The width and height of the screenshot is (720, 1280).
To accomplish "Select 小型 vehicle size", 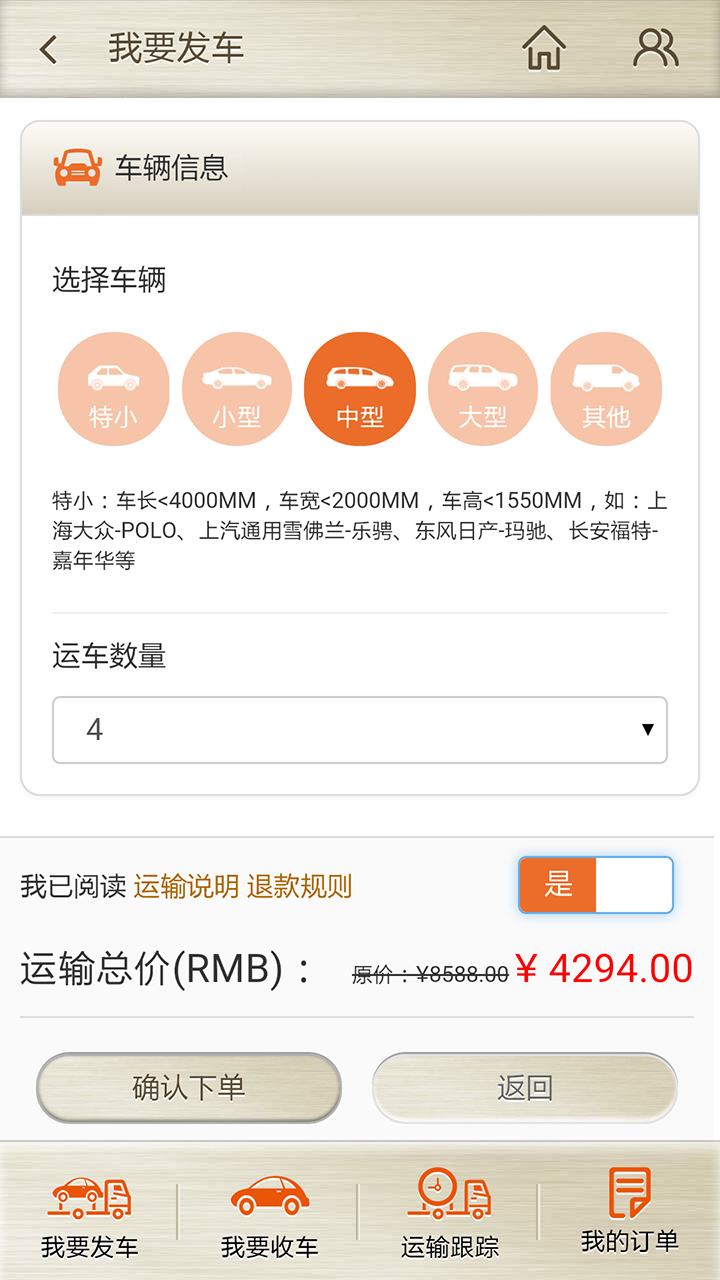I will (236, 389).
